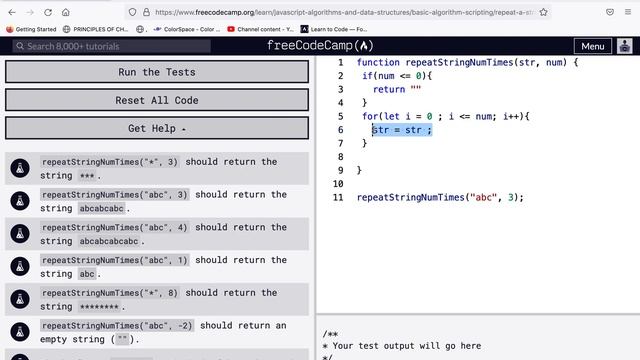Click the flask icon for the "abc", 1 test

pos(20,267)
